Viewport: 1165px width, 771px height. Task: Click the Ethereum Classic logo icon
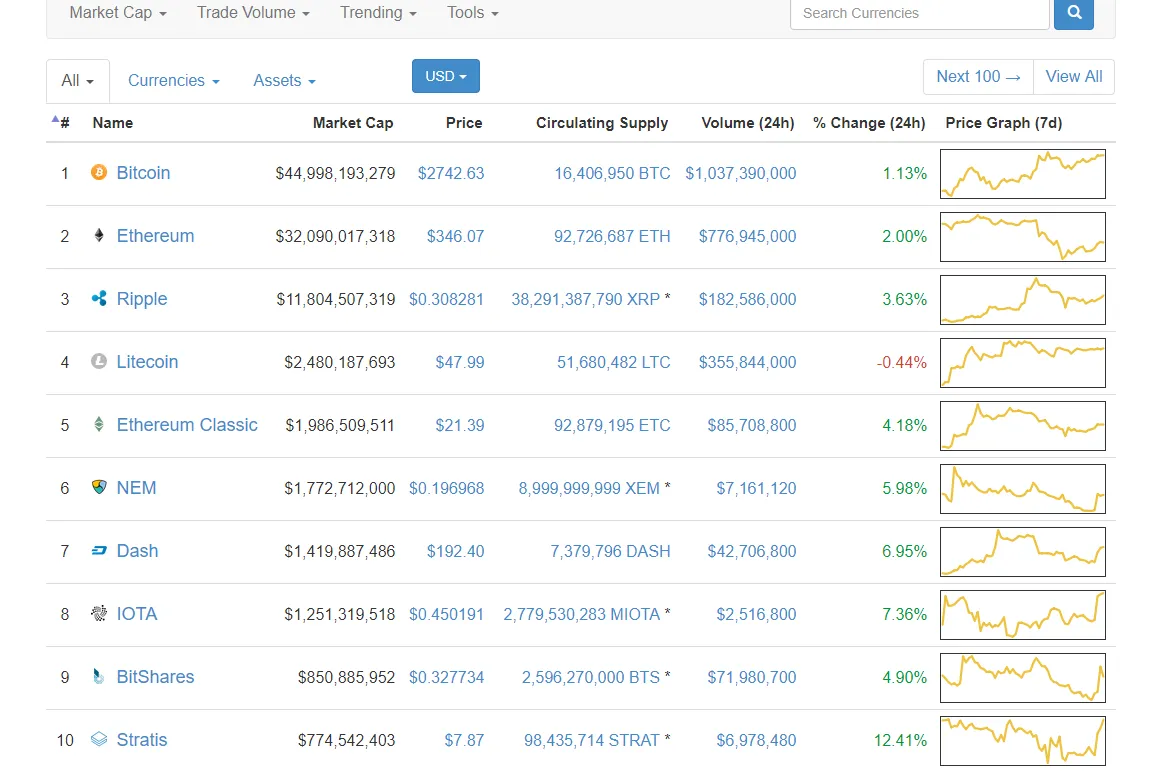pyautogui.click(x=99, y=424)
